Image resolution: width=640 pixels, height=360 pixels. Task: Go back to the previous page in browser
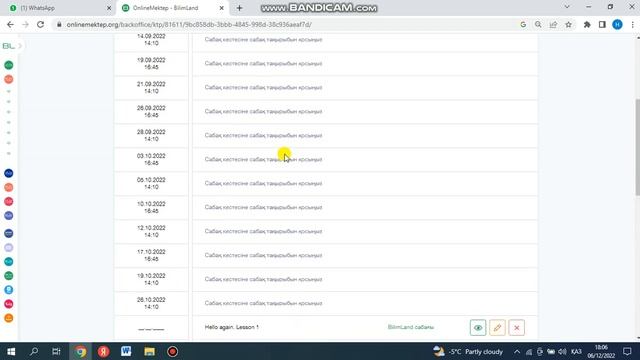tap(10, 24)
